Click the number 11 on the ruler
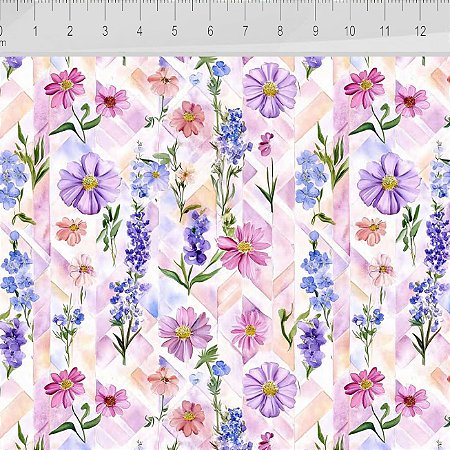 (x=385, y=31)
